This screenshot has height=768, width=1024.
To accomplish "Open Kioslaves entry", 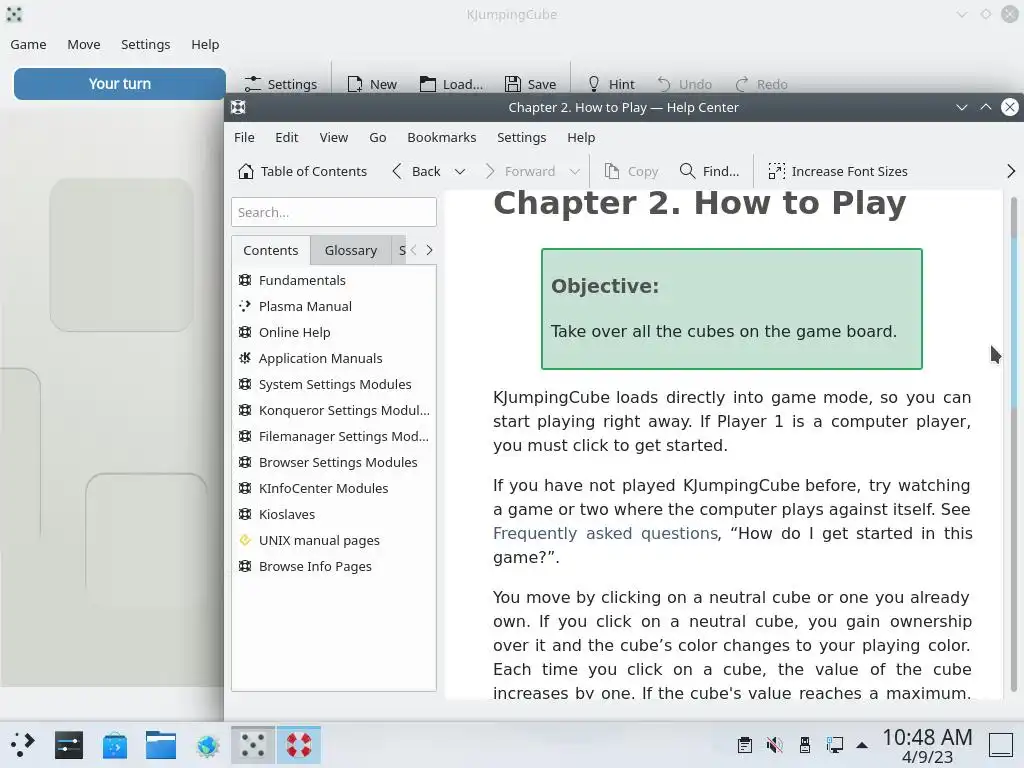I will (x=334, y=515).
